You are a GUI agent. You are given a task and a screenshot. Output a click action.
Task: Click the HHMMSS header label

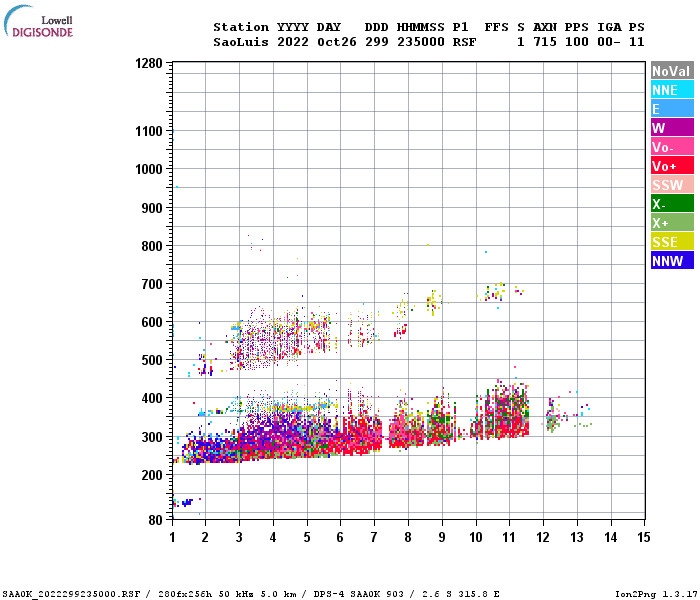[421, 27]
